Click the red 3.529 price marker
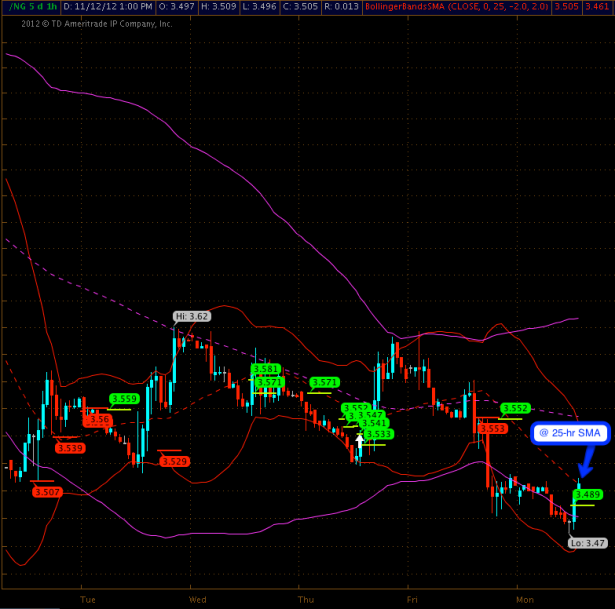This screenshot has height=609, width=615. coord(174,461)
